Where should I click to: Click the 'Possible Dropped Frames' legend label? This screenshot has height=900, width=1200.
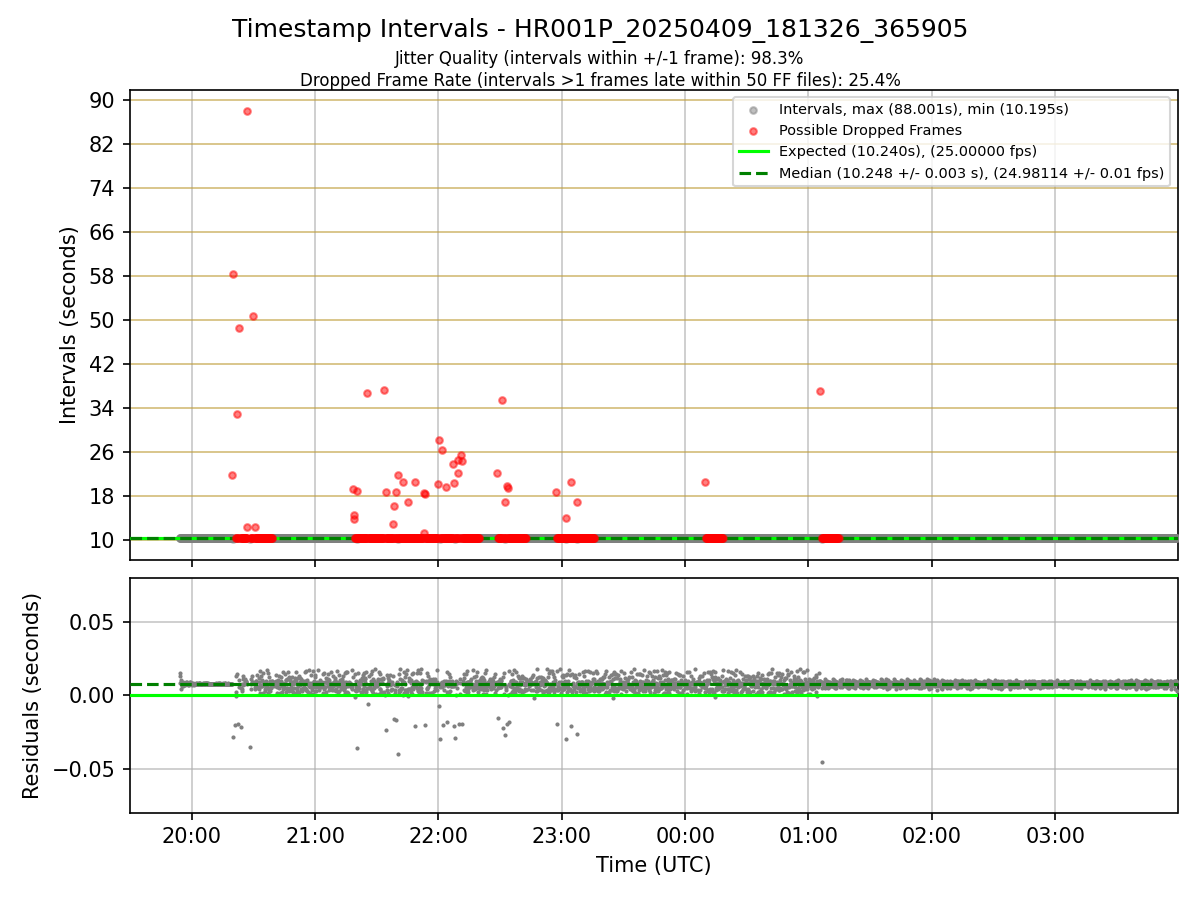coord(870,130)
